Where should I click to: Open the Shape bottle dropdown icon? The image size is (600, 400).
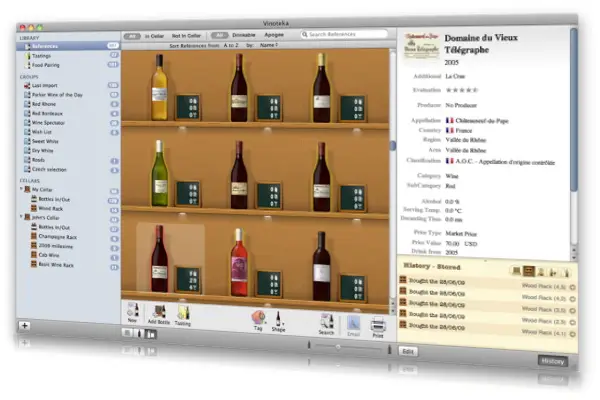click(x=278, y=322)
